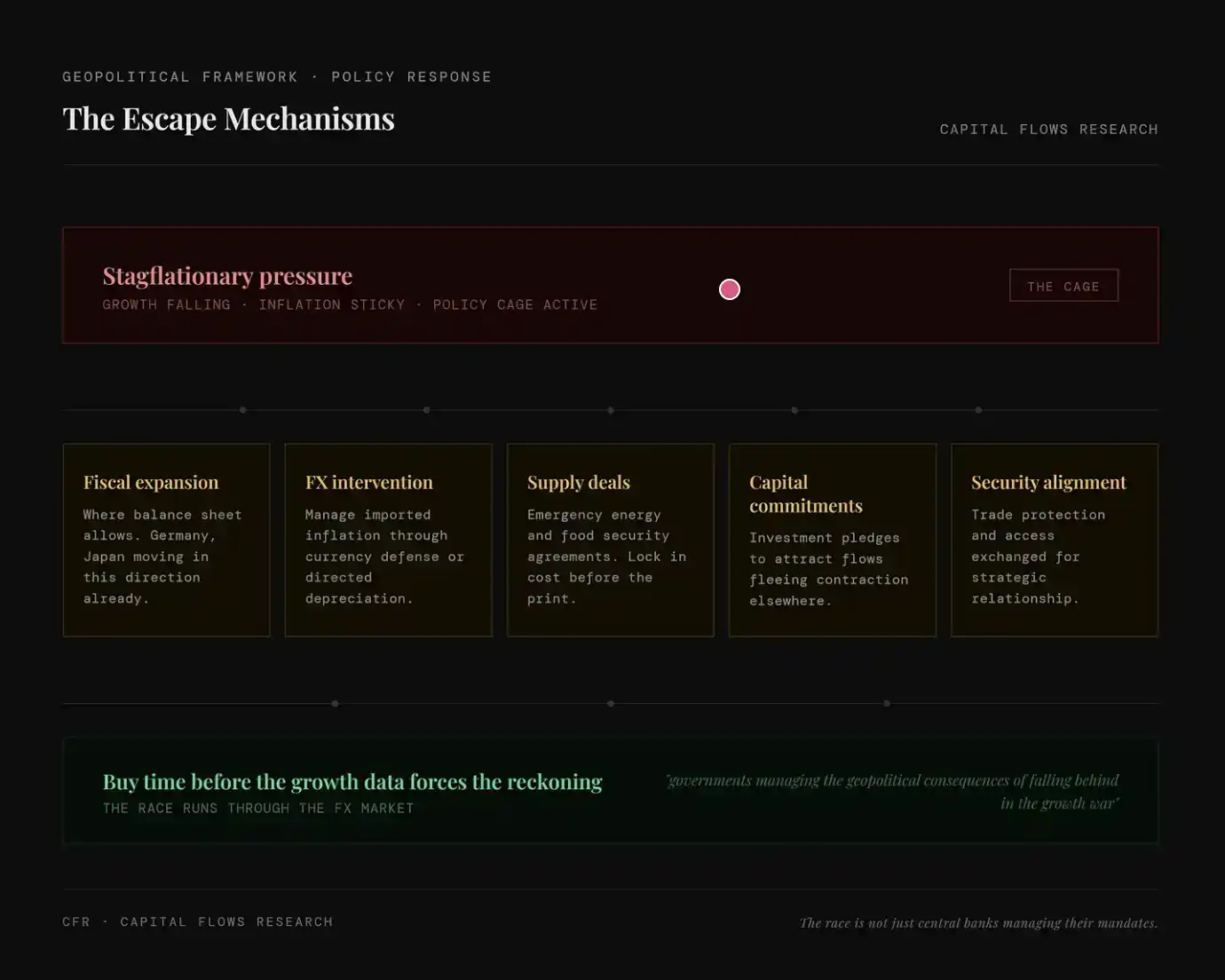Click the pink circle marker in the red banner
Screen dimensions: 1225x980
[x=729, y=289]
